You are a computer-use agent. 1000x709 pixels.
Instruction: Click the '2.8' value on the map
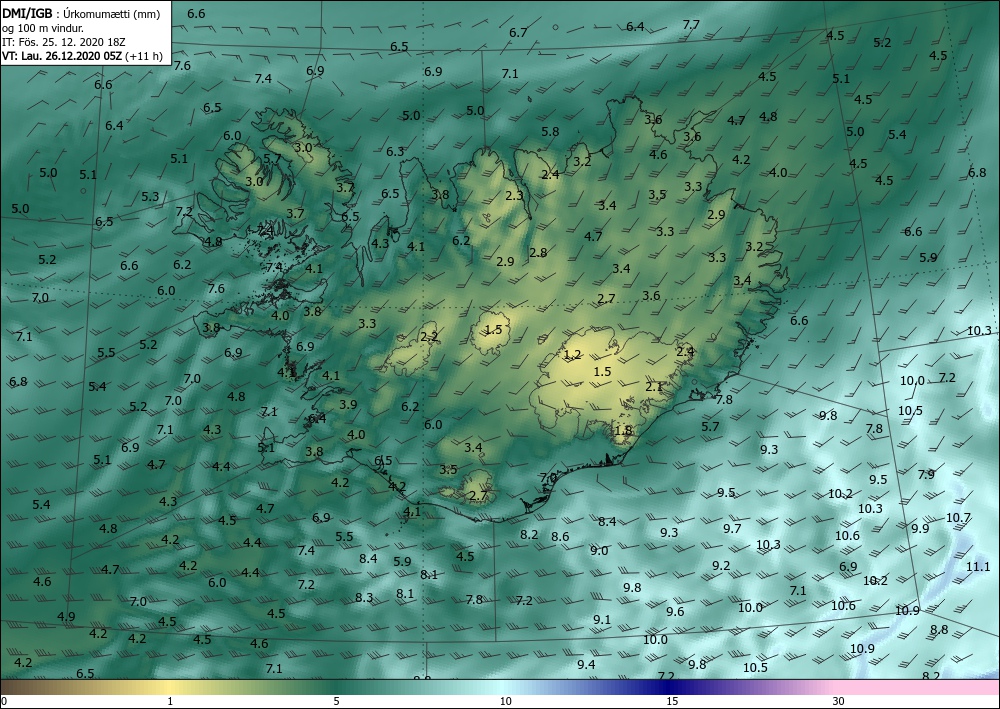tap(538, 253)
